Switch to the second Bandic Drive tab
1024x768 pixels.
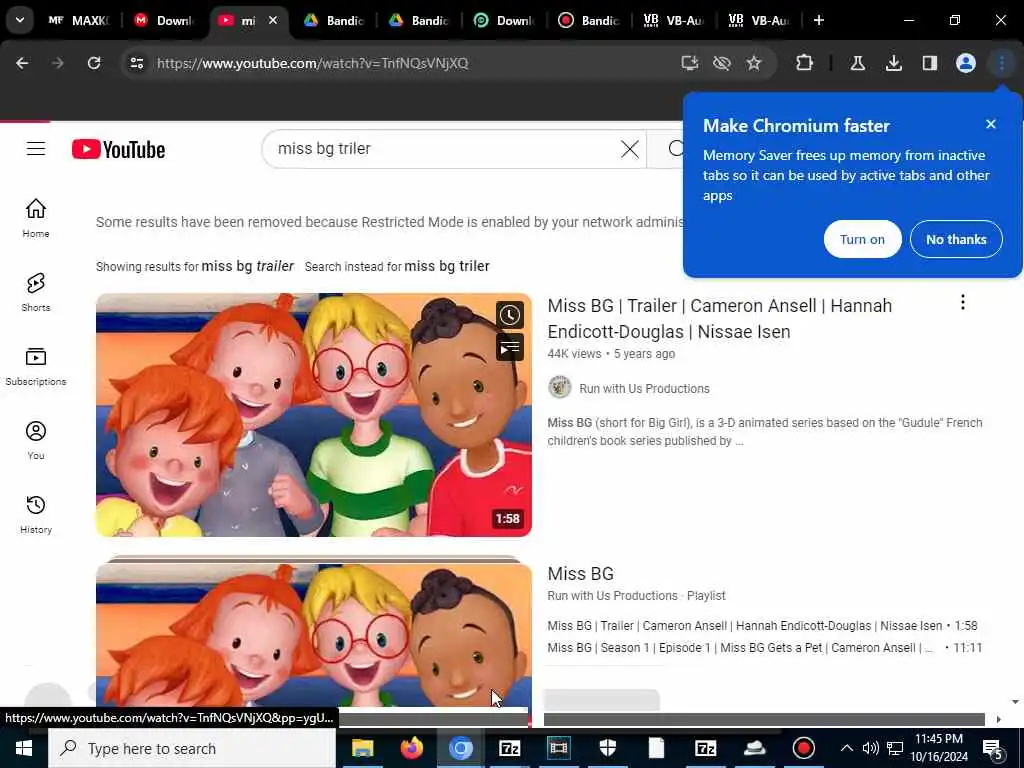[x=419, y=20]
